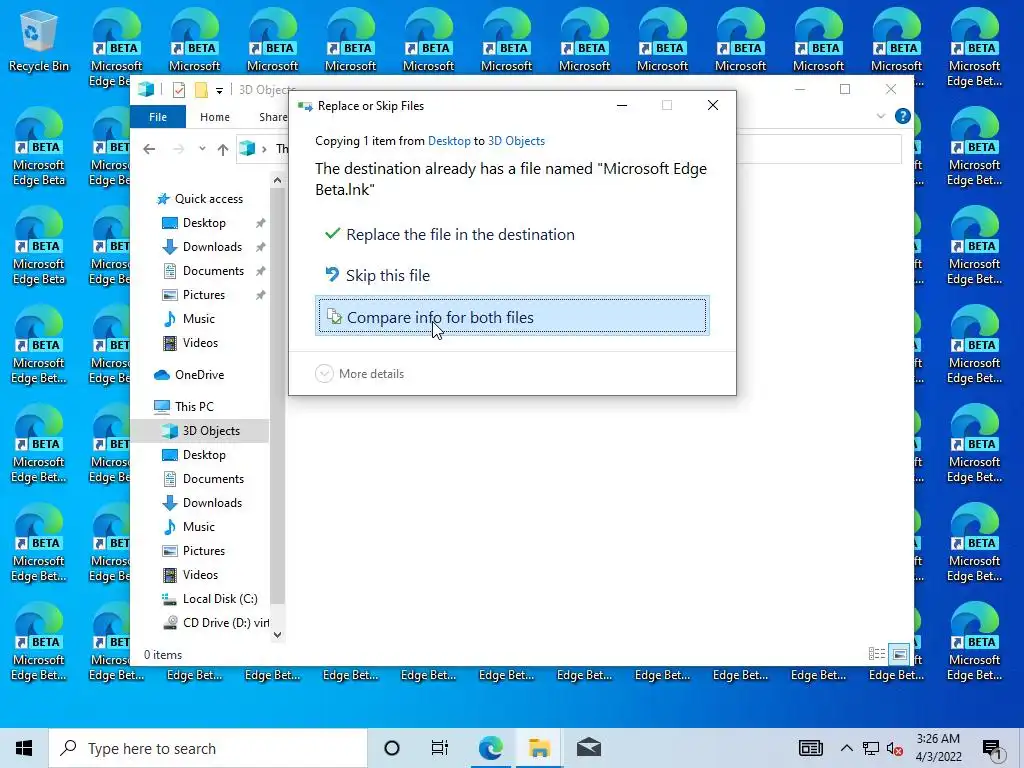Click the Windows Start button
1024x768 pixels.
point(24,748)
